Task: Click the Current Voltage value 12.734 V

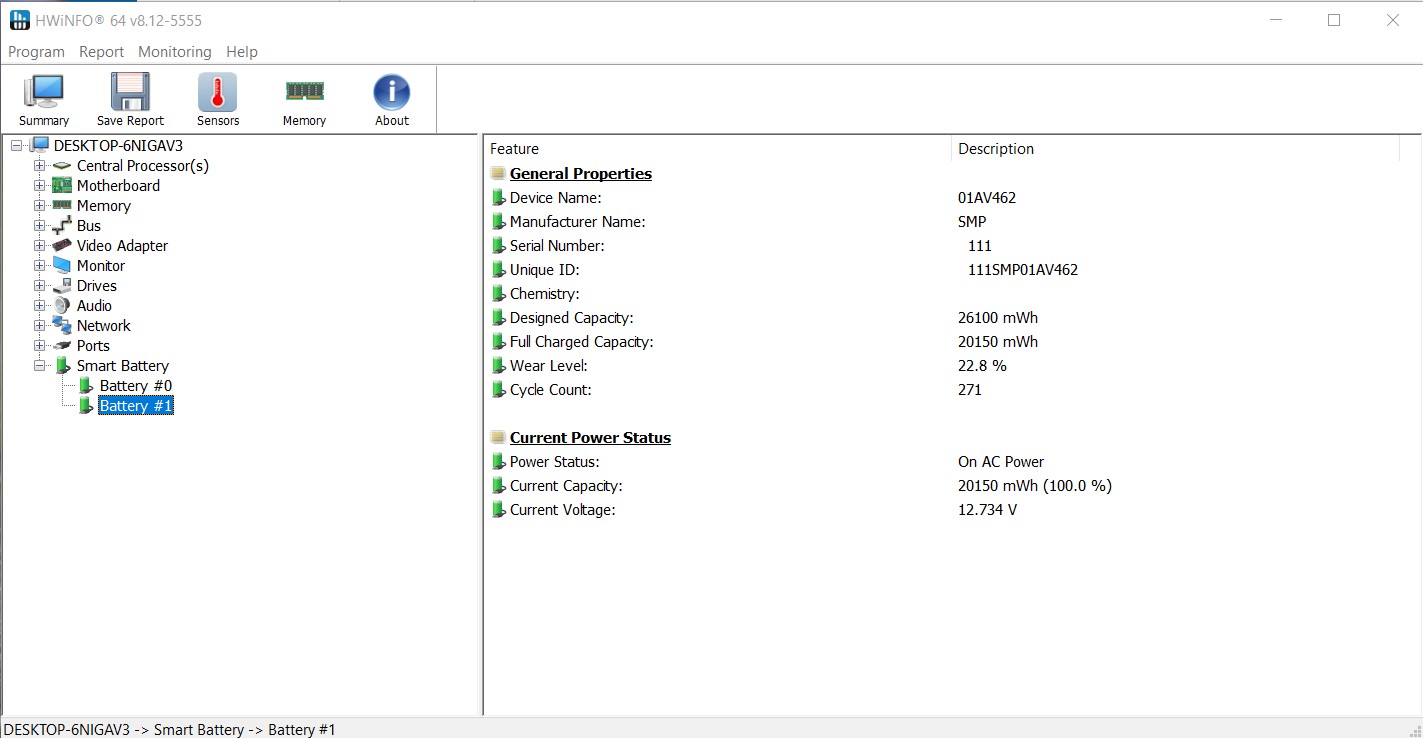Action: click(x=987, y=510)
